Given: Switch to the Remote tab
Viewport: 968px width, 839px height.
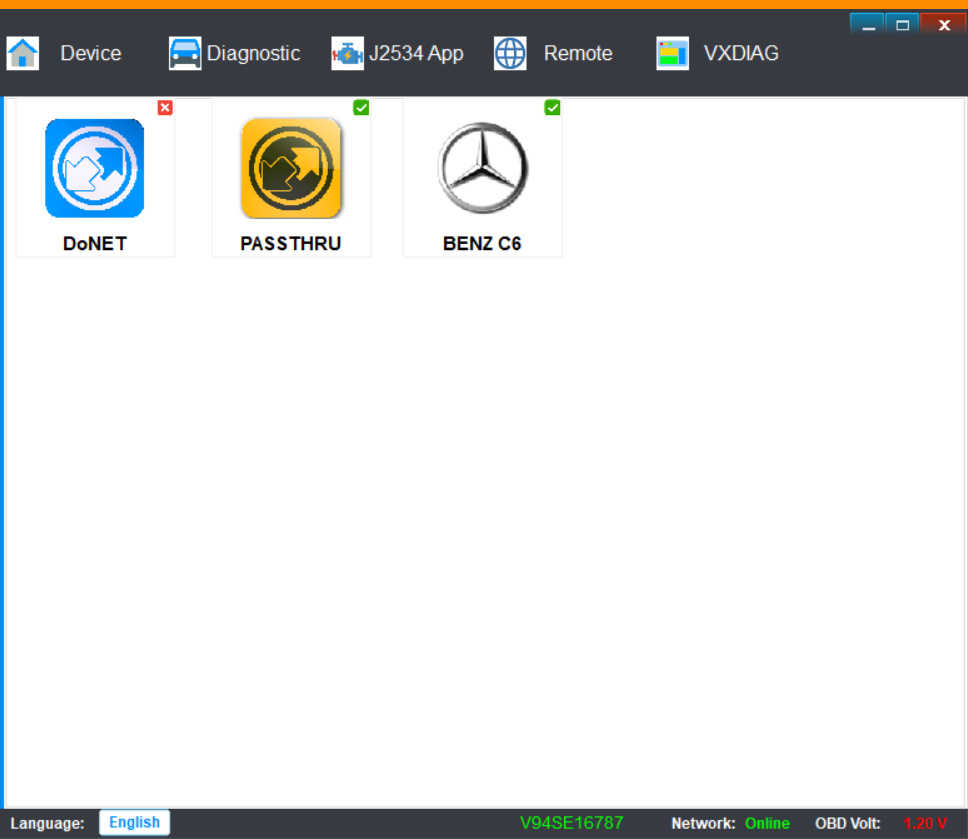Looking at the screenshot, I should [x=578, y=53].
